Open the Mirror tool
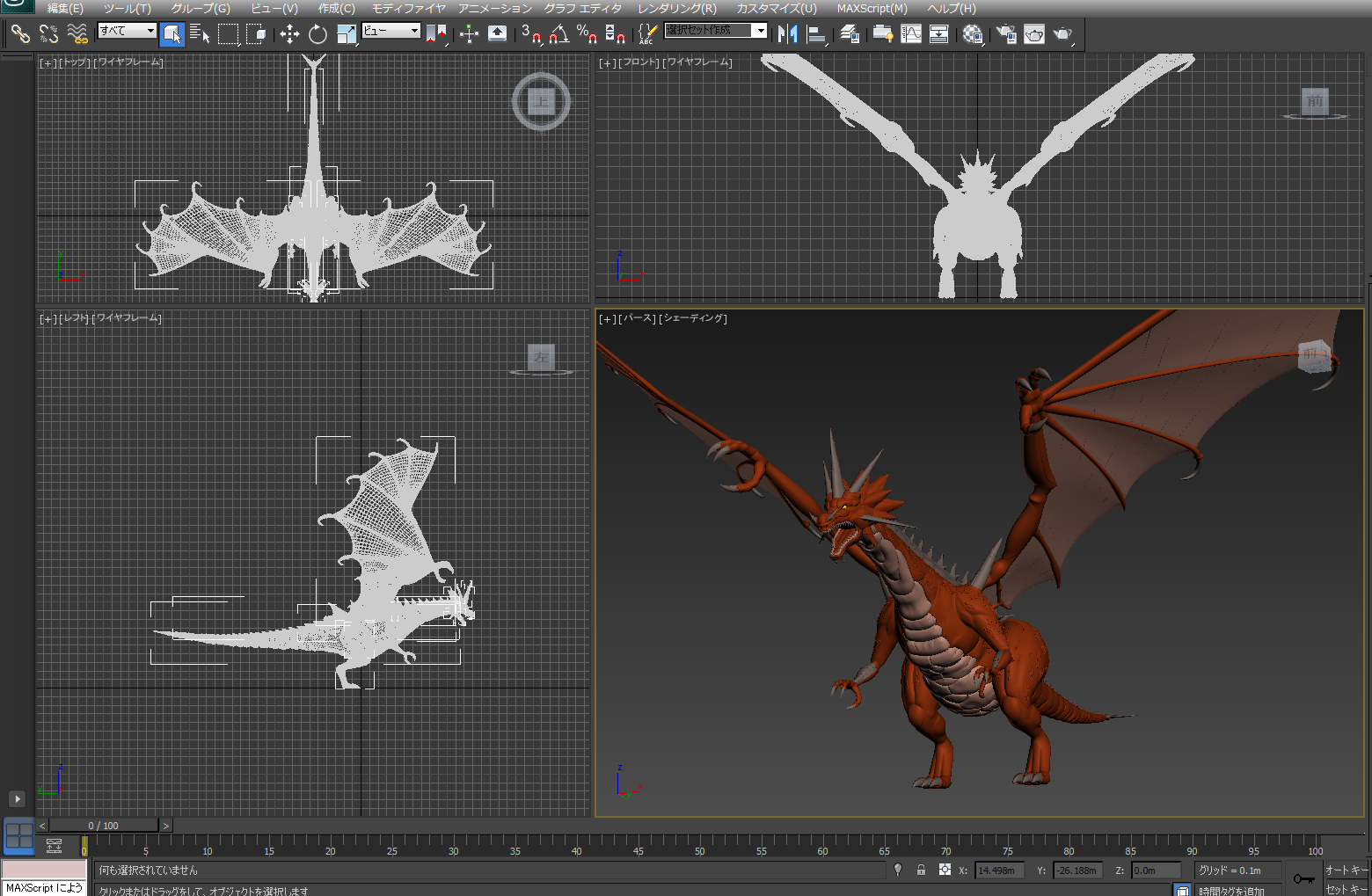 (x=787, y=34)
